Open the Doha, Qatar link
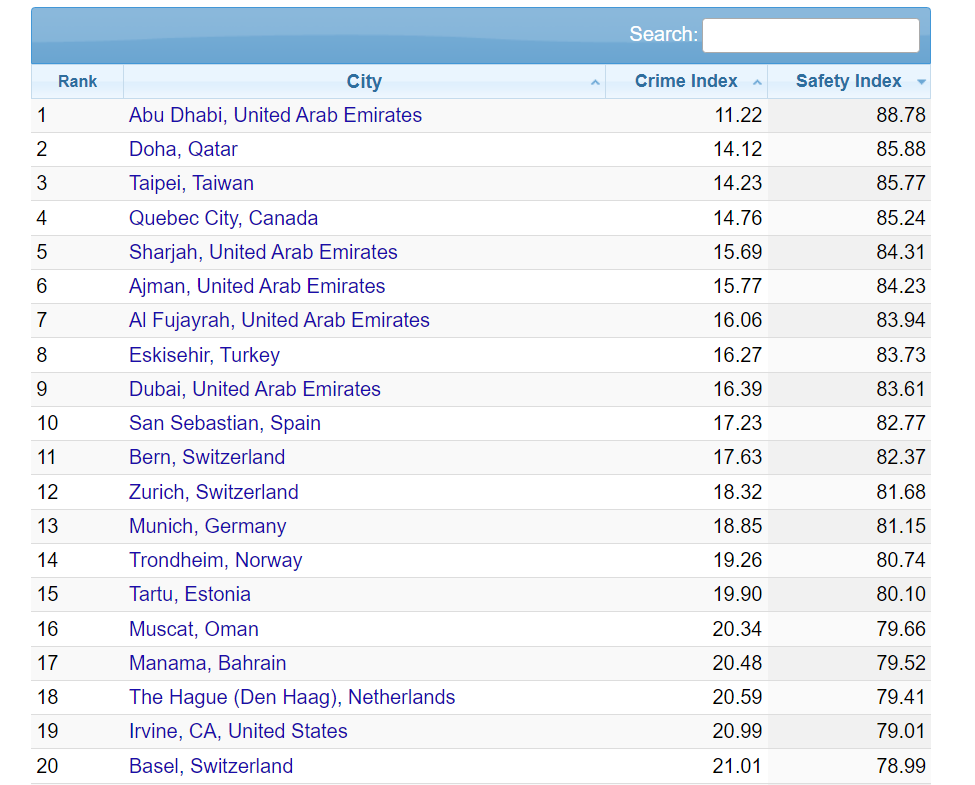Screen dimensions: 975x785 pos(183,149)
